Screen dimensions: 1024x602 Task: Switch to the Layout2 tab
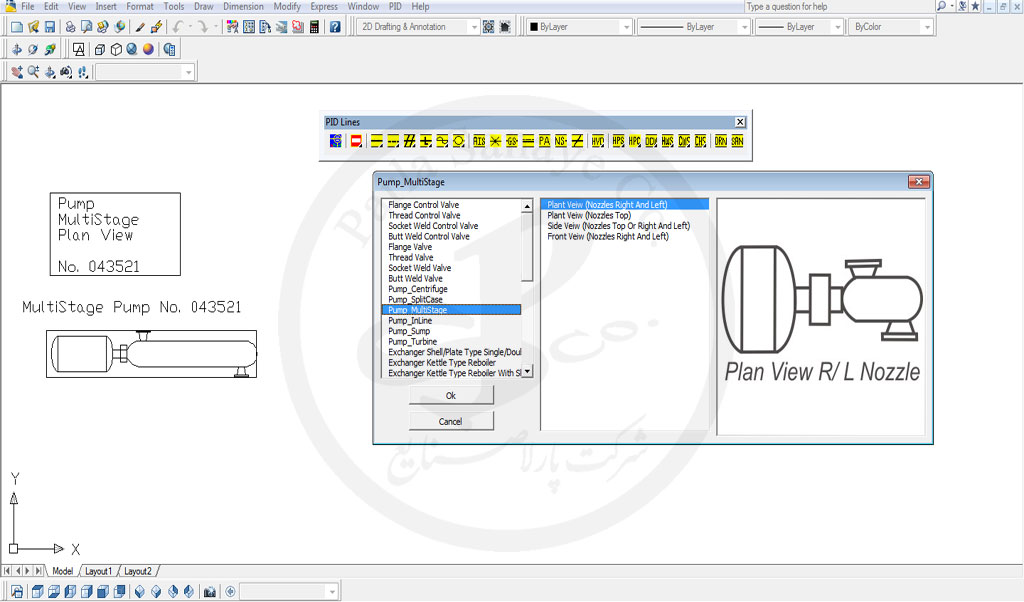(x=138, y=571)
